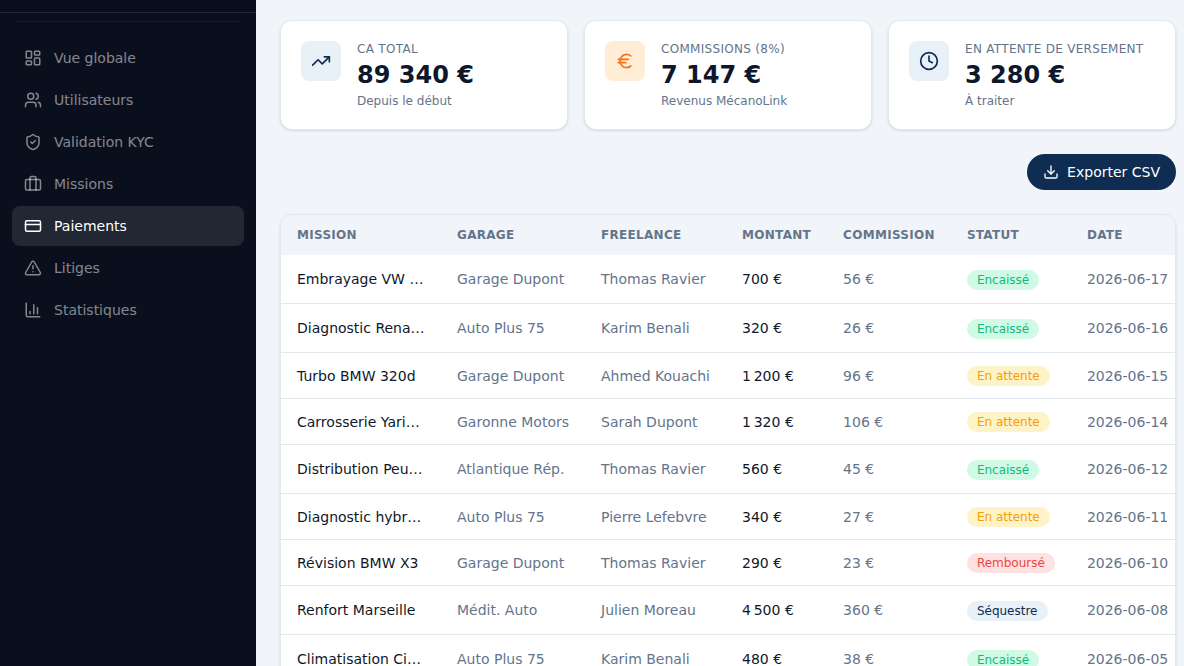
Task: Select the Paiements menu item
Action: (x=128, y=226)
